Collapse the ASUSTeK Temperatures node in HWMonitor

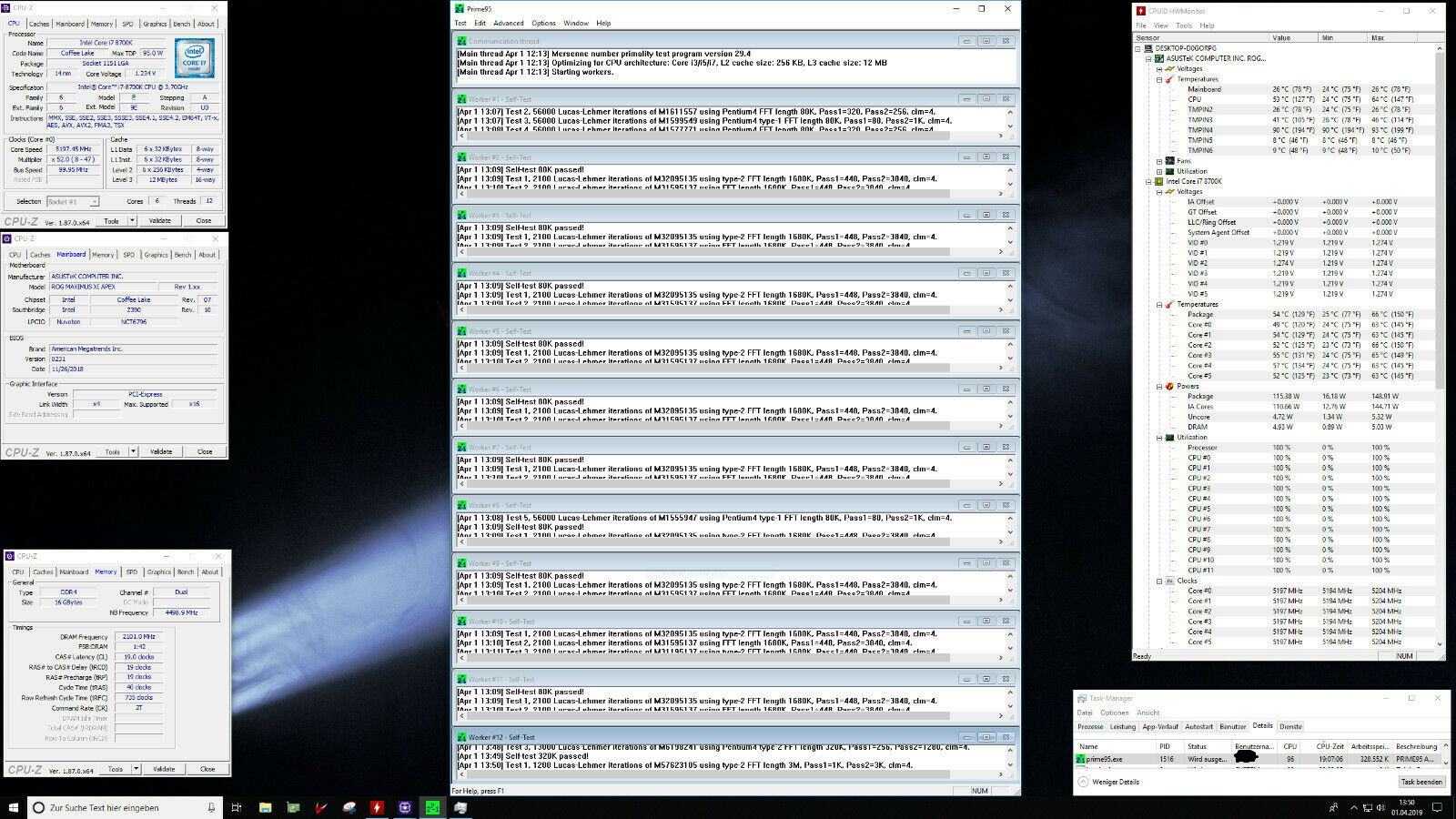click(x=1158, y=79)
